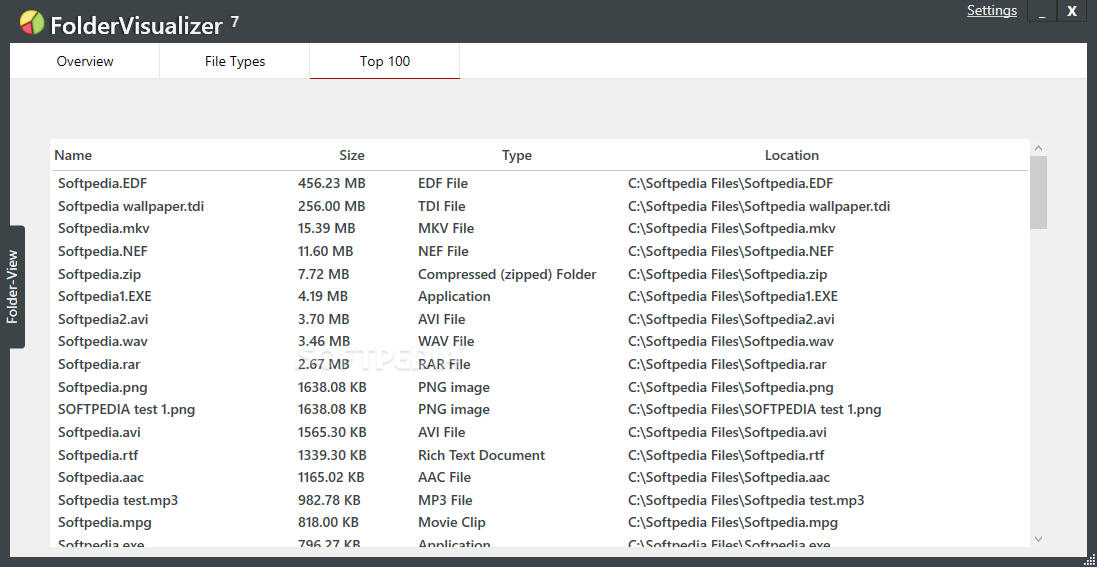Image resolution: width=1097 pixels, height=567 pixels.
Task: Switch to the Overview tab
Action: click(85, 61)
